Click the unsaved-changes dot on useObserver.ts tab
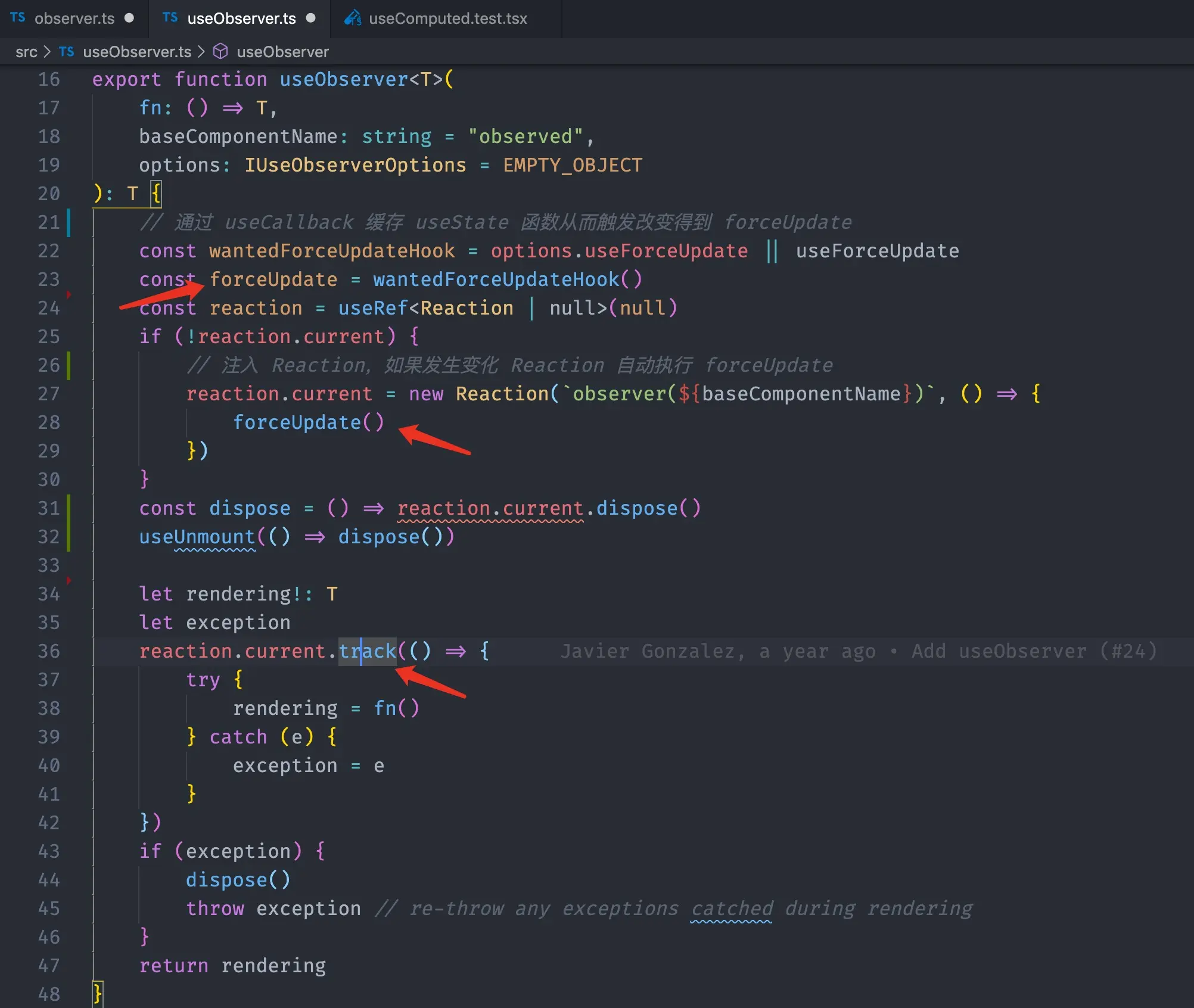 click(310, 18)
